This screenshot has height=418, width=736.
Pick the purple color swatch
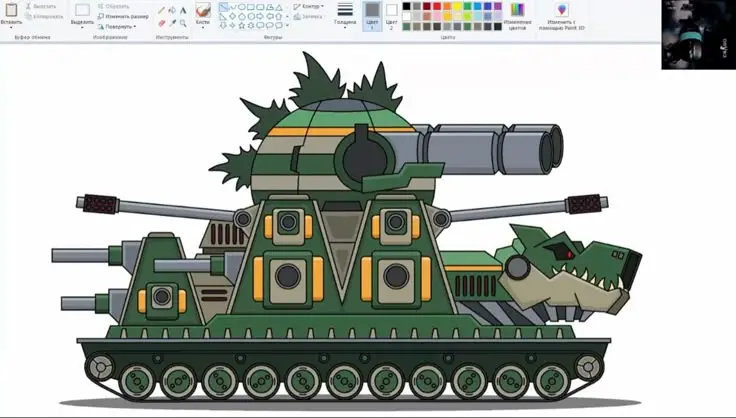(498, 7)
